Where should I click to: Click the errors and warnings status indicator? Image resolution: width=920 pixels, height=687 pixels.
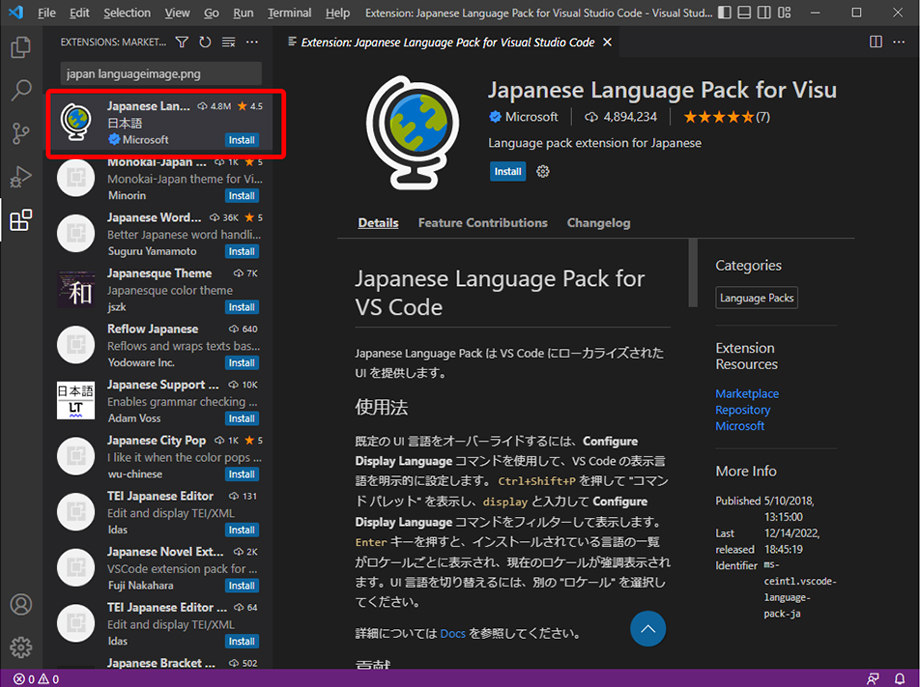pyautogui.click(x=36, y=679)
